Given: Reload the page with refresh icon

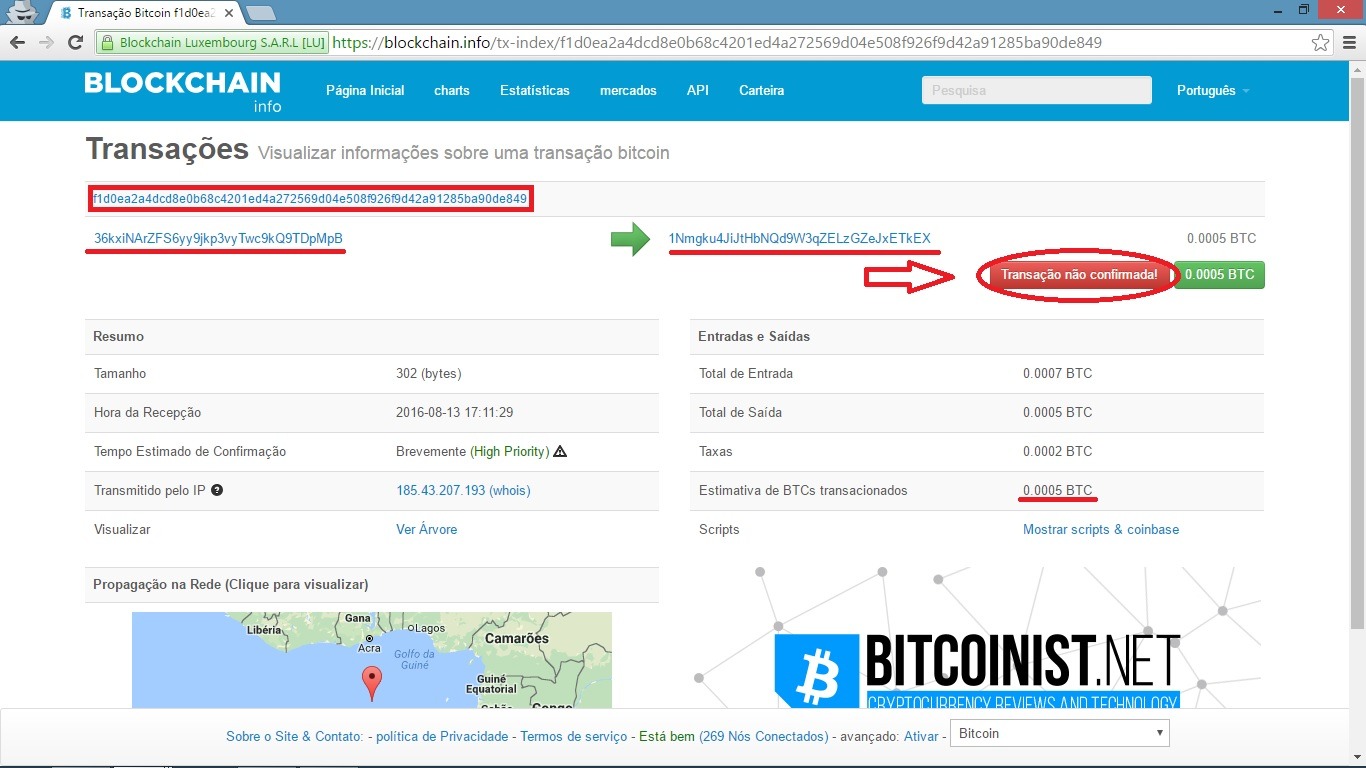Looking at the screenshot, I should click(75, 43).
